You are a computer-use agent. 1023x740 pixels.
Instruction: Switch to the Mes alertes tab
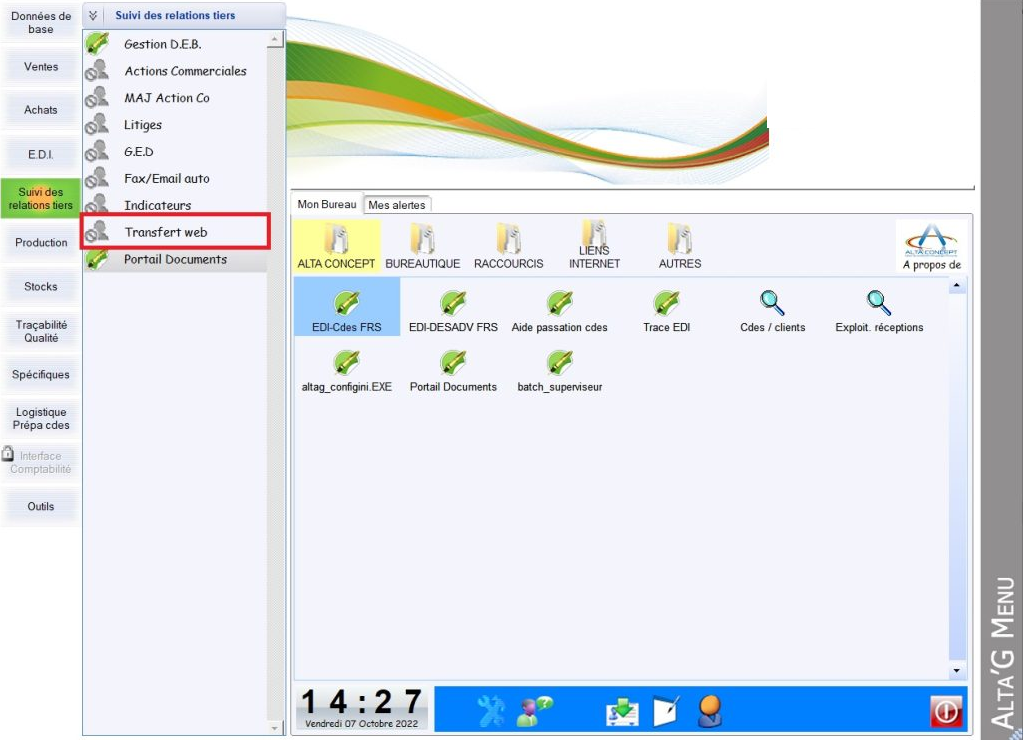pos(397,205)
